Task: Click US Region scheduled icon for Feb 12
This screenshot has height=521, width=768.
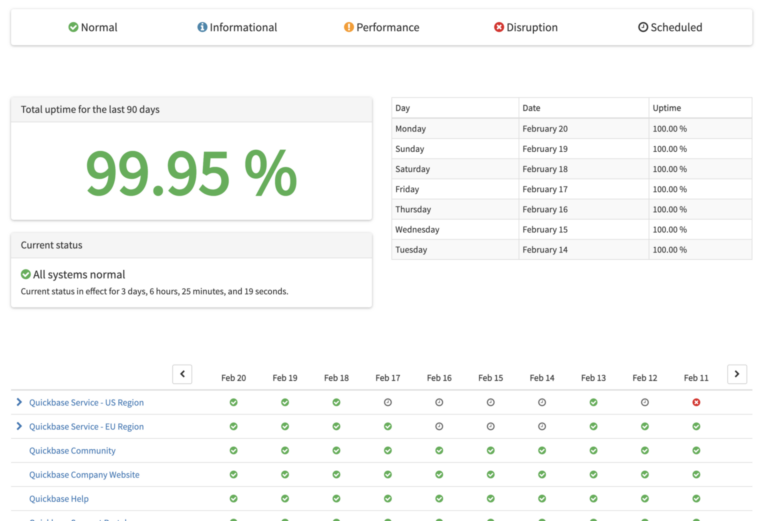Action: [645, 402]
